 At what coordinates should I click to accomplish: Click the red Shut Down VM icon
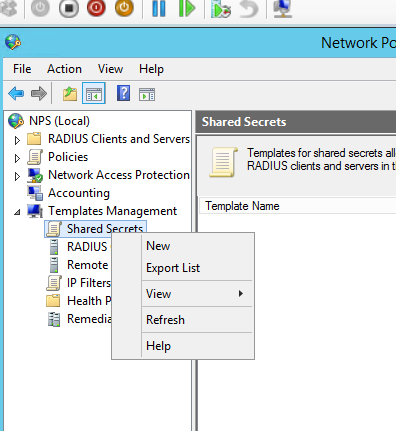tap(96, 7)
